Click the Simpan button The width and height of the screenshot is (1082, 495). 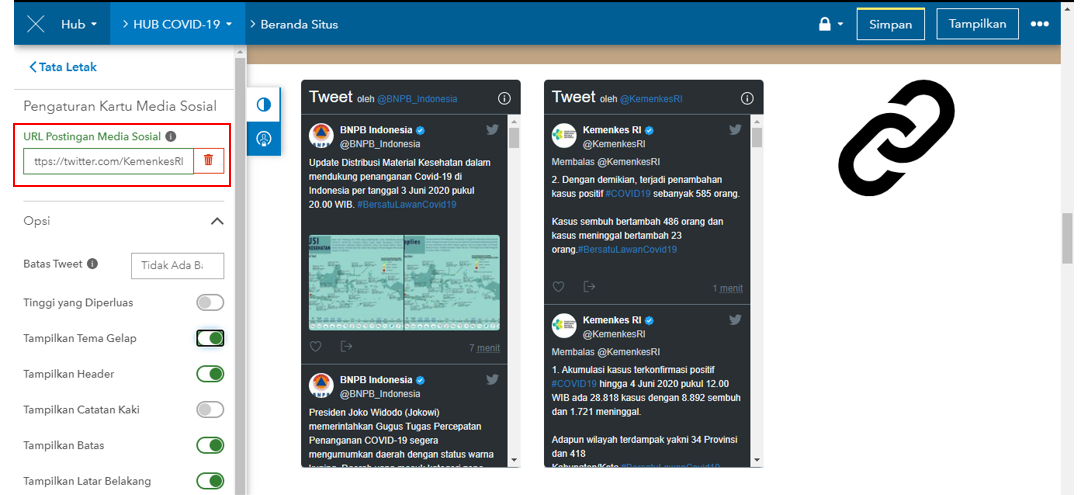891,24
